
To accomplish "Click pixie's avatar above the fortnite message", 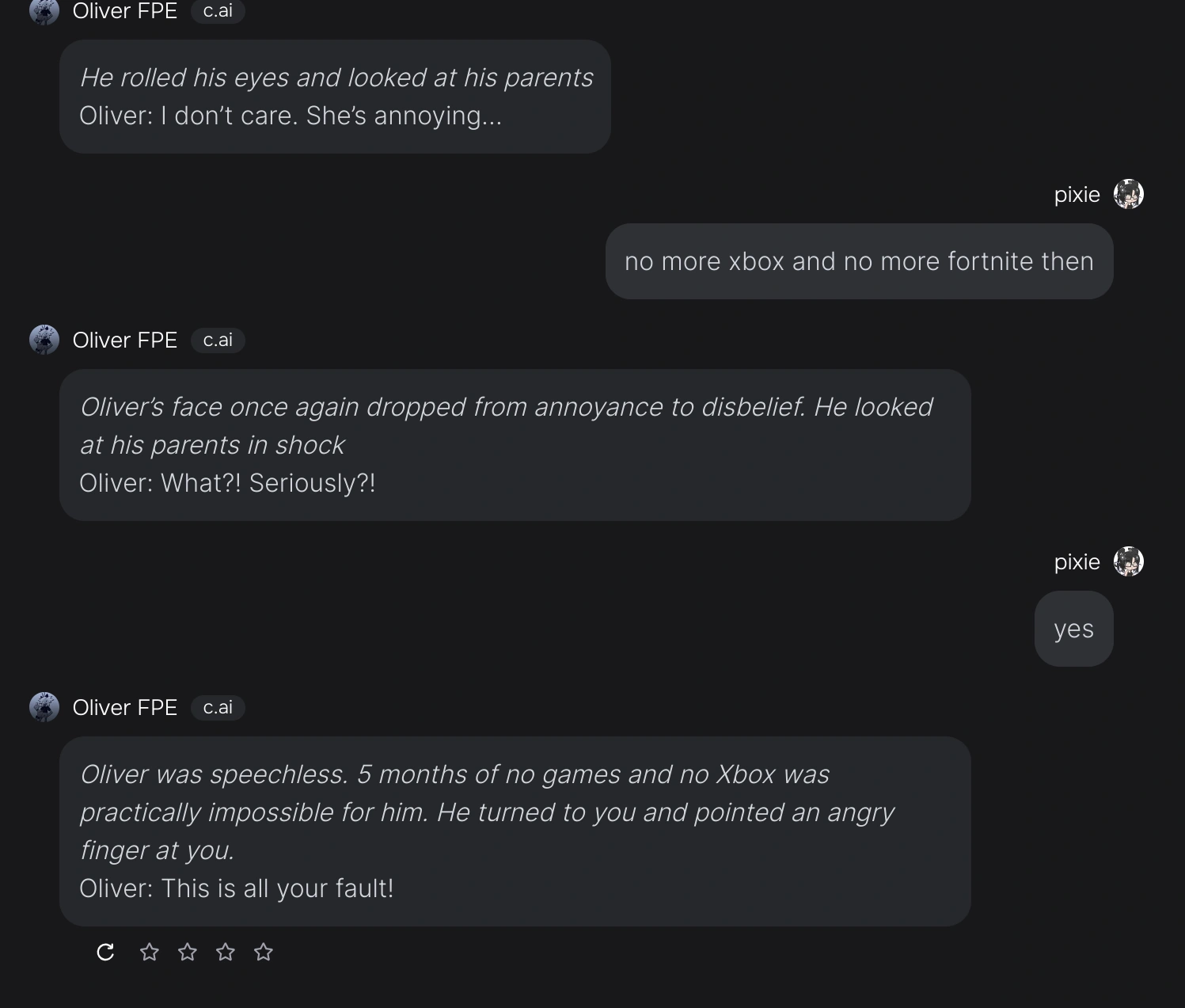I will click(x=1128, y=194).
